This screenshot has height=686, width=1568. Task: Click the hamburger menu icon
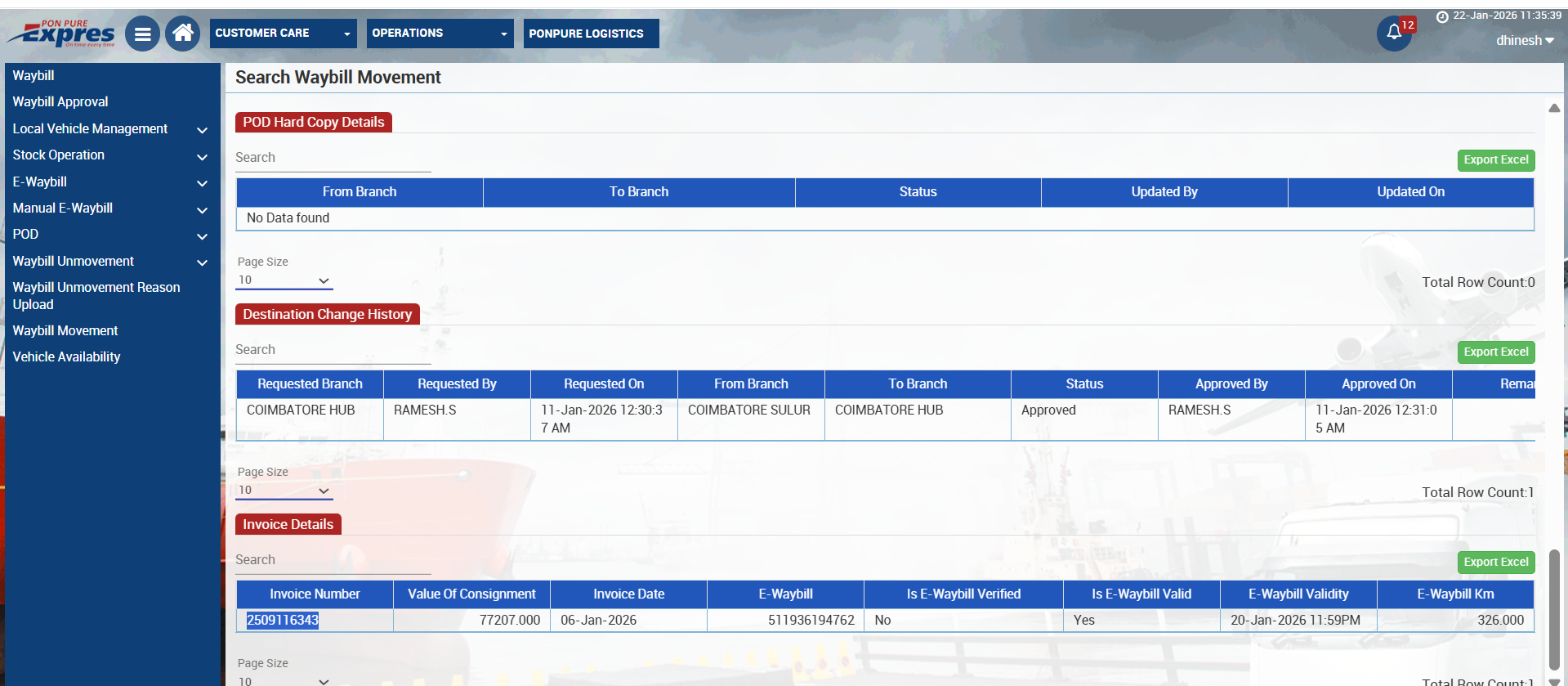(x=142, y=34)
